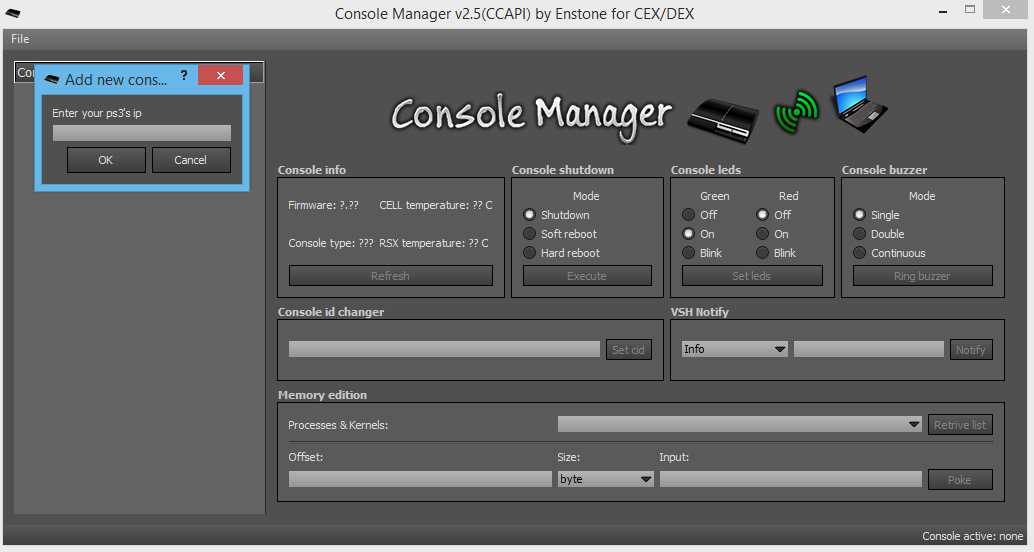This screenshot has height=552, width=1034.
Task: Open the Processes & Kernels dropdown
Action: click(740, 424)
